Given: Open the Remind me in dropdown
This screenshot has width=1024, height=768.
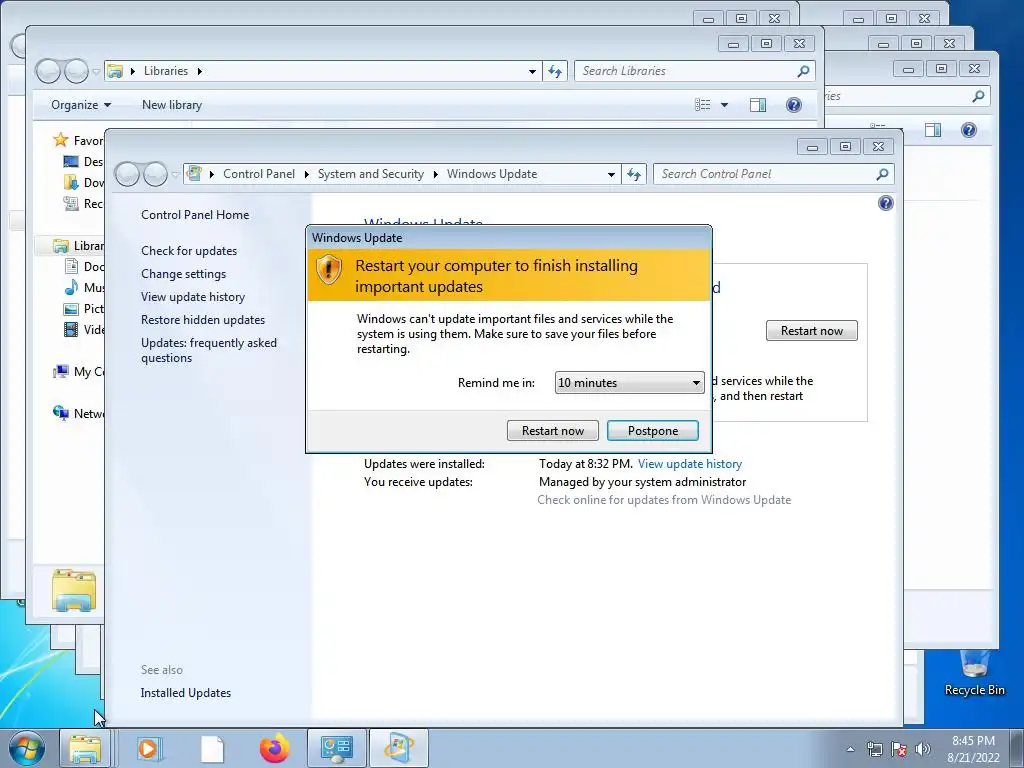Looking at the screenshot, I should pyautogui.click(x=630, y=383).
